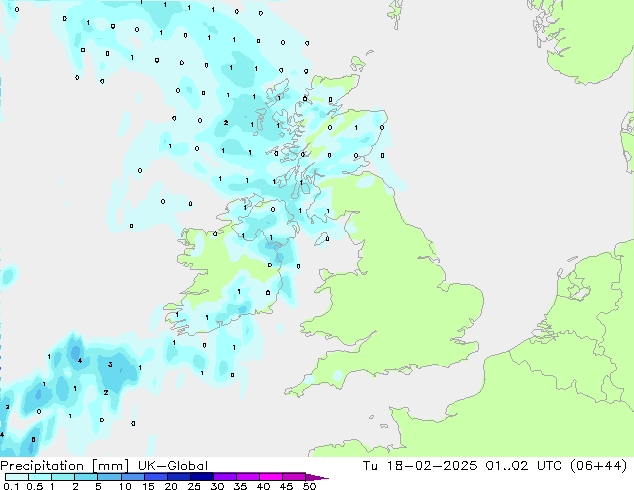Select the 1–2 mm legend swatch
The height and width of the screenshot is (490, 634).
(63, 477)
